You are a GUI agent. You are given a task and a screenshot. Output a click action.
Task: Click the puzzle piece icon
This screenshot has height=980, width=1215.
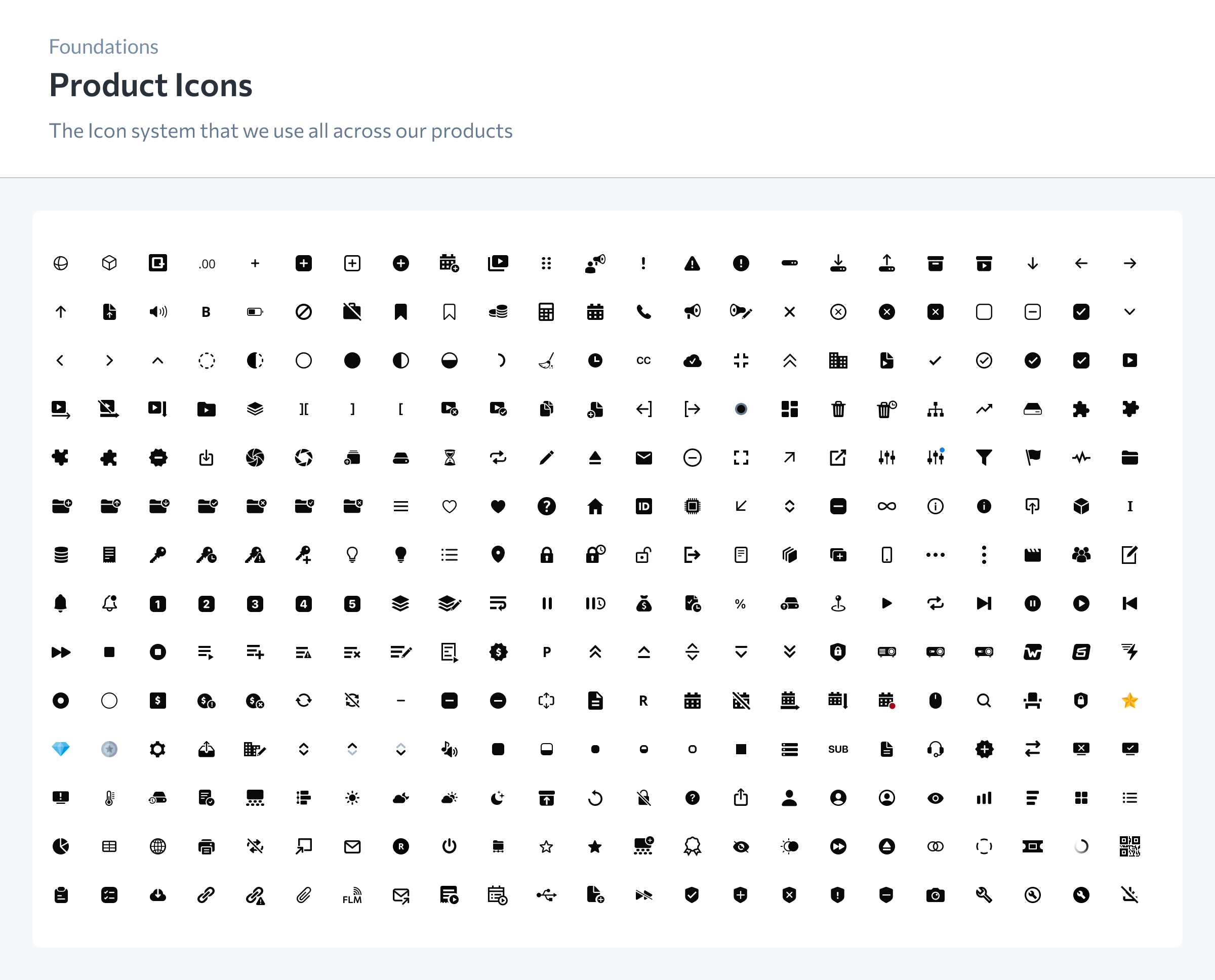[1082, 410]
